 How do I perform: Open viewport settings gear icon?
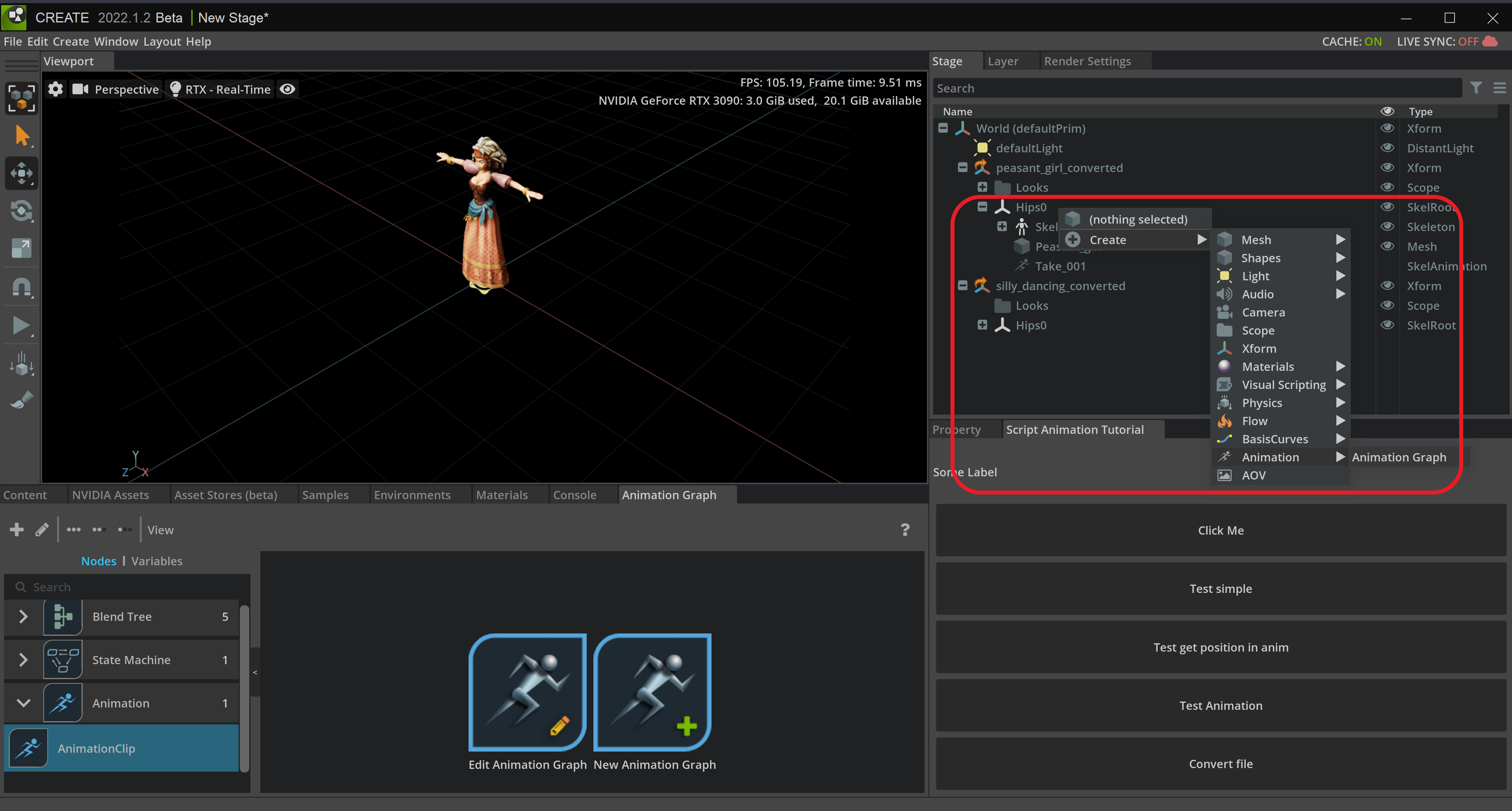point(55,89)
